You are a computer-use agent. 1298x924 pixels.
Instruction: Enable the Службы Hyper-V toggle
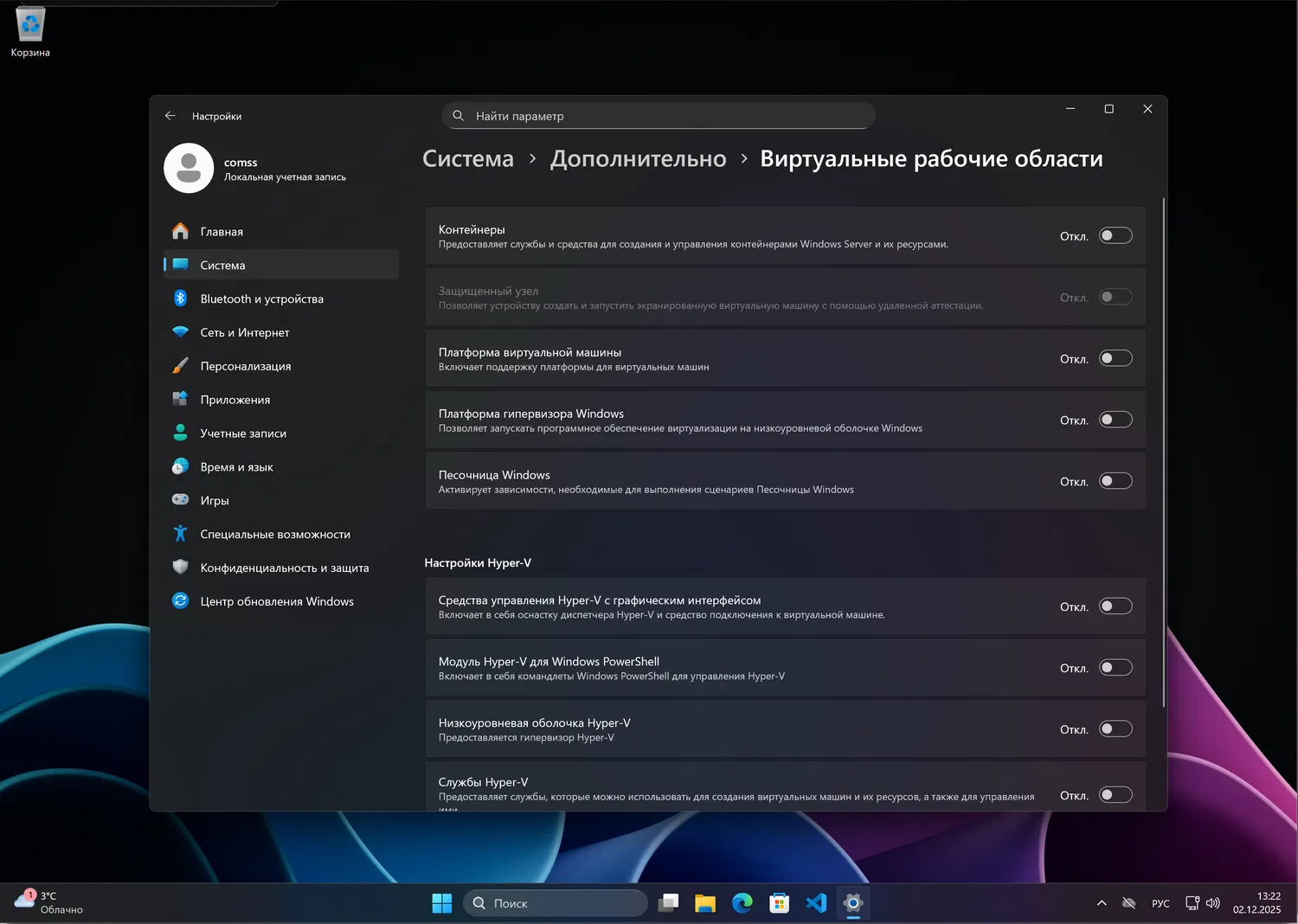tap(1115, 795)
